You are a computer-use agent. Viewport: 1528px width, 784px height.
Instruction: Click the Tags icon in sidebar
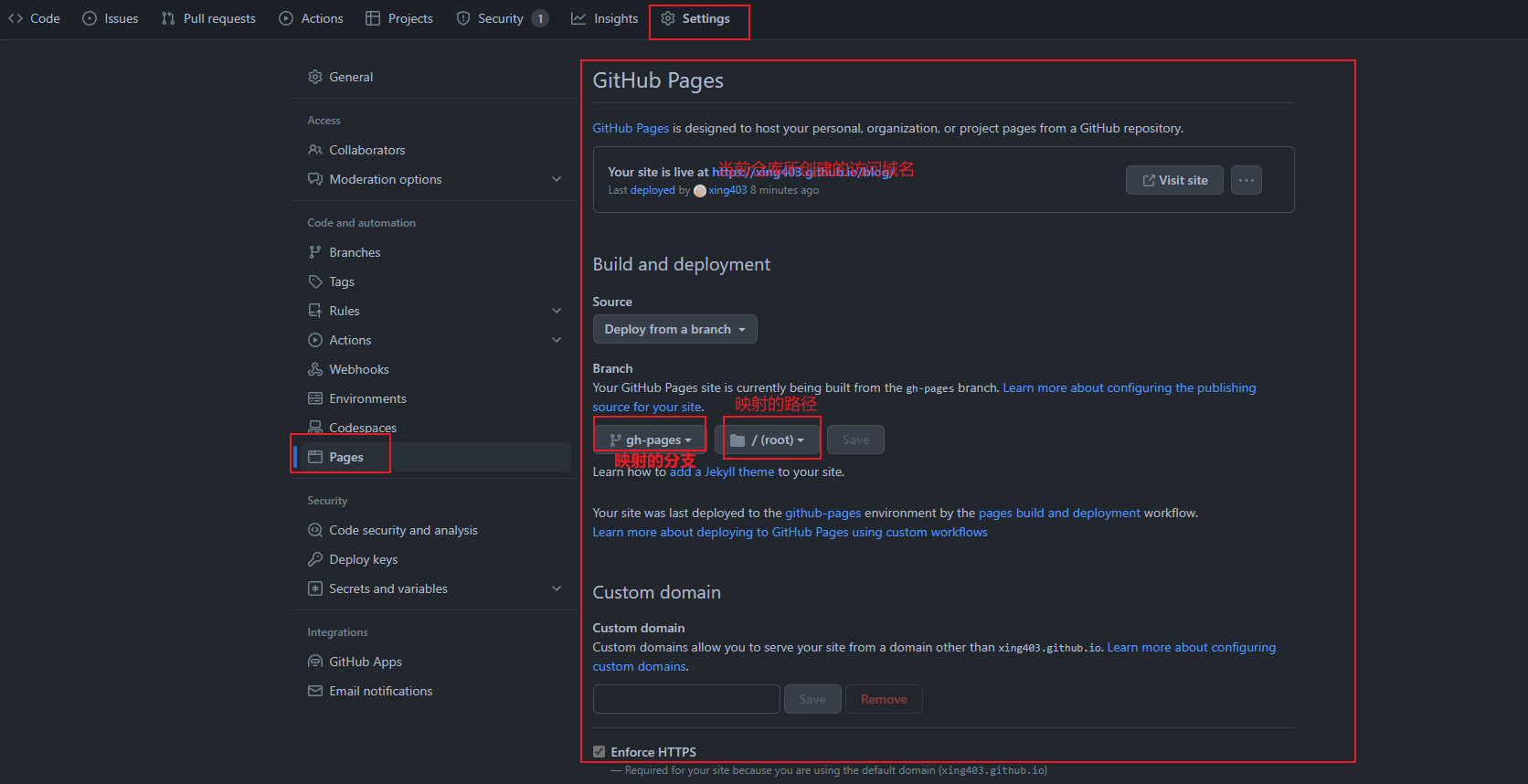pos(315,281)
